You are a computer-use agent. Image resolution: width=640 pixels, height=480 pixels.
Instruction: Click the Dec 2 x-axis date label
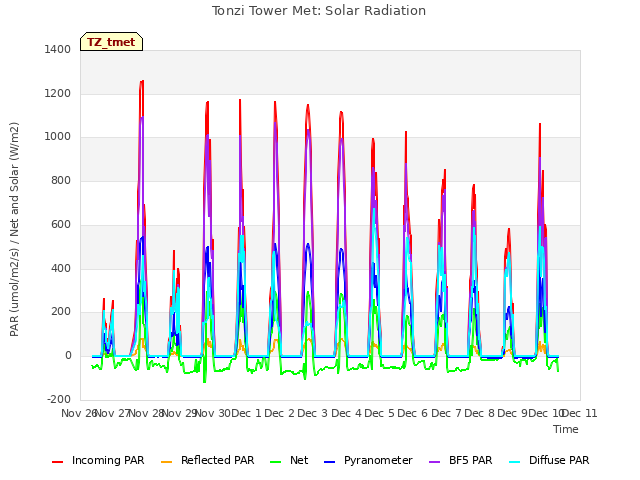(280, 413)
